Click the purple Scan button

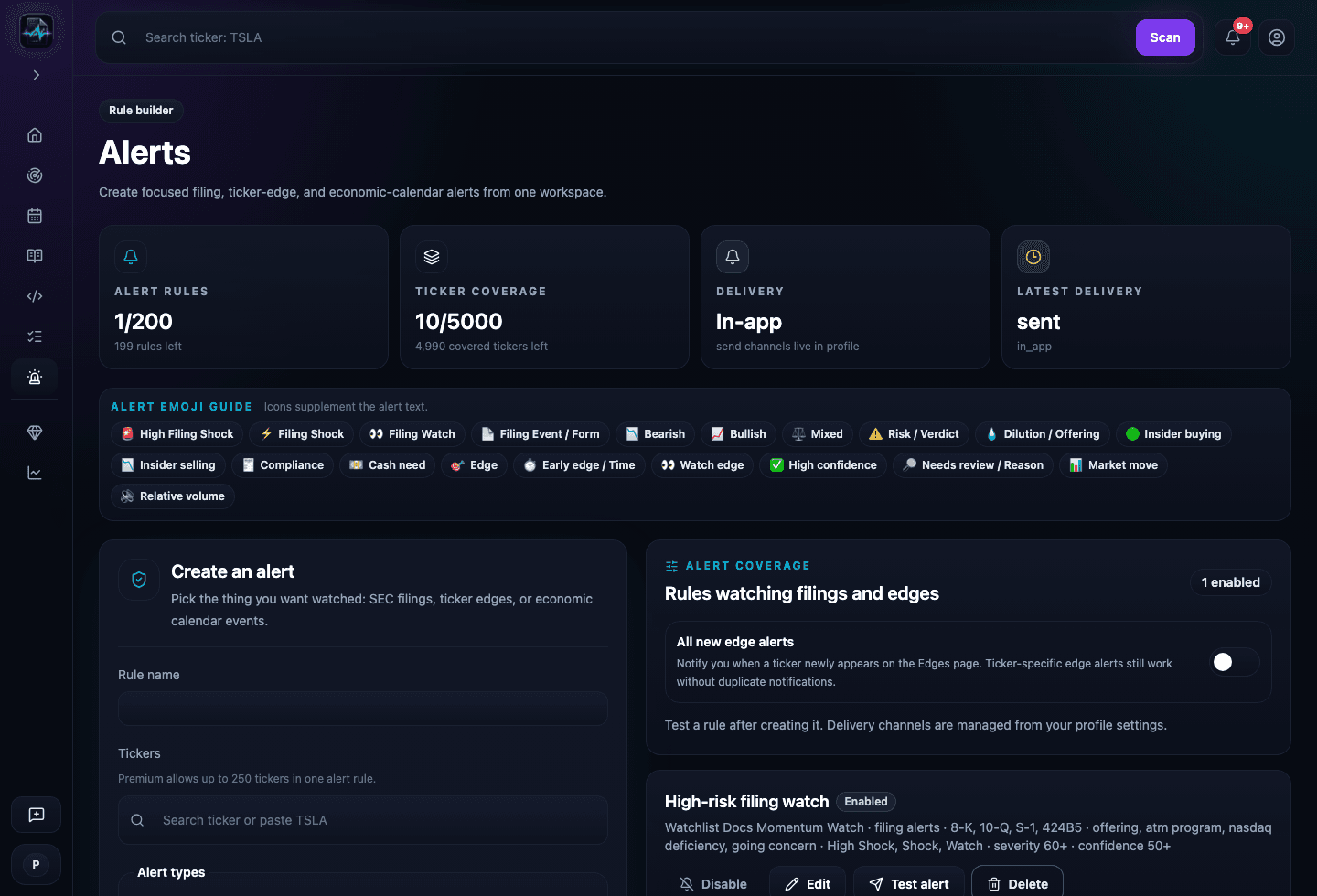click(1165, 37)
